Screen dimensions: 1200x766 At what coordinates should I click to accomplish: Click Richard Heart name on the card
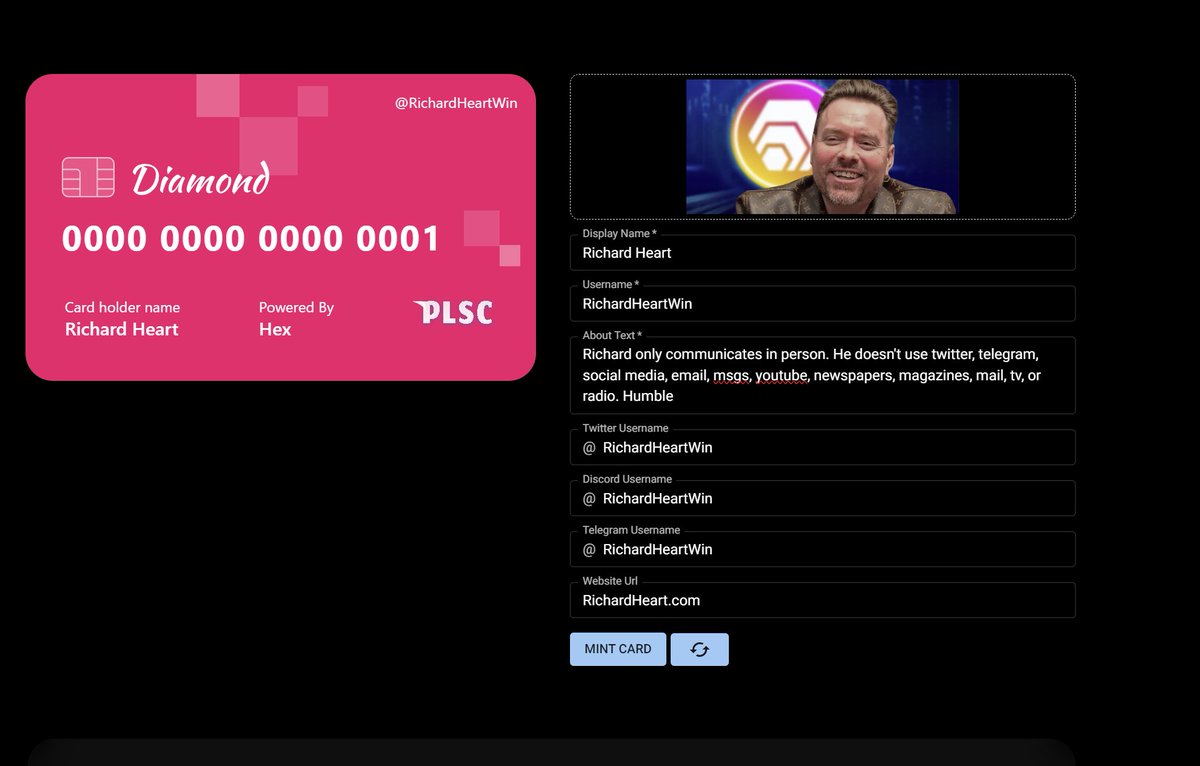click(x=122, y=329)
